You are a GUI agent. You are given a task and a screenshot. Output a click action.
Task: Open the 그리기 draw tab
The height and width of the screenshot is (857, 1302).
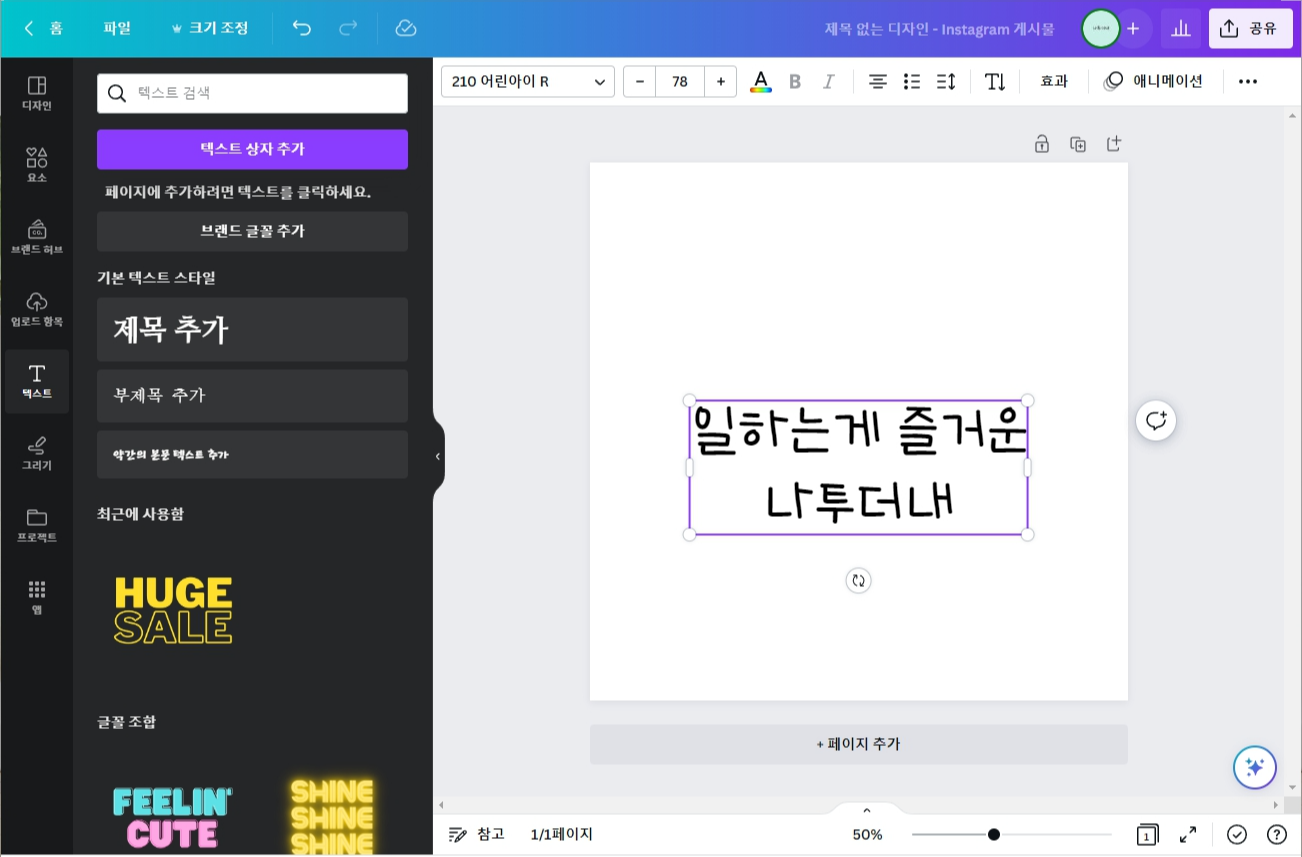click(x=37, y=453)
